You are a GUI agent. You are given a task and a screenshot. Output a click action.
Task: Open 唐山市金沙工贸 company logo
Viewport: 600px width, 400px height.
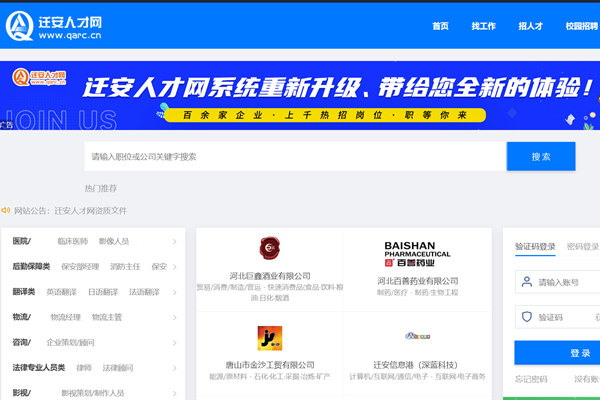pyautogui.click(x=270, y=338)
